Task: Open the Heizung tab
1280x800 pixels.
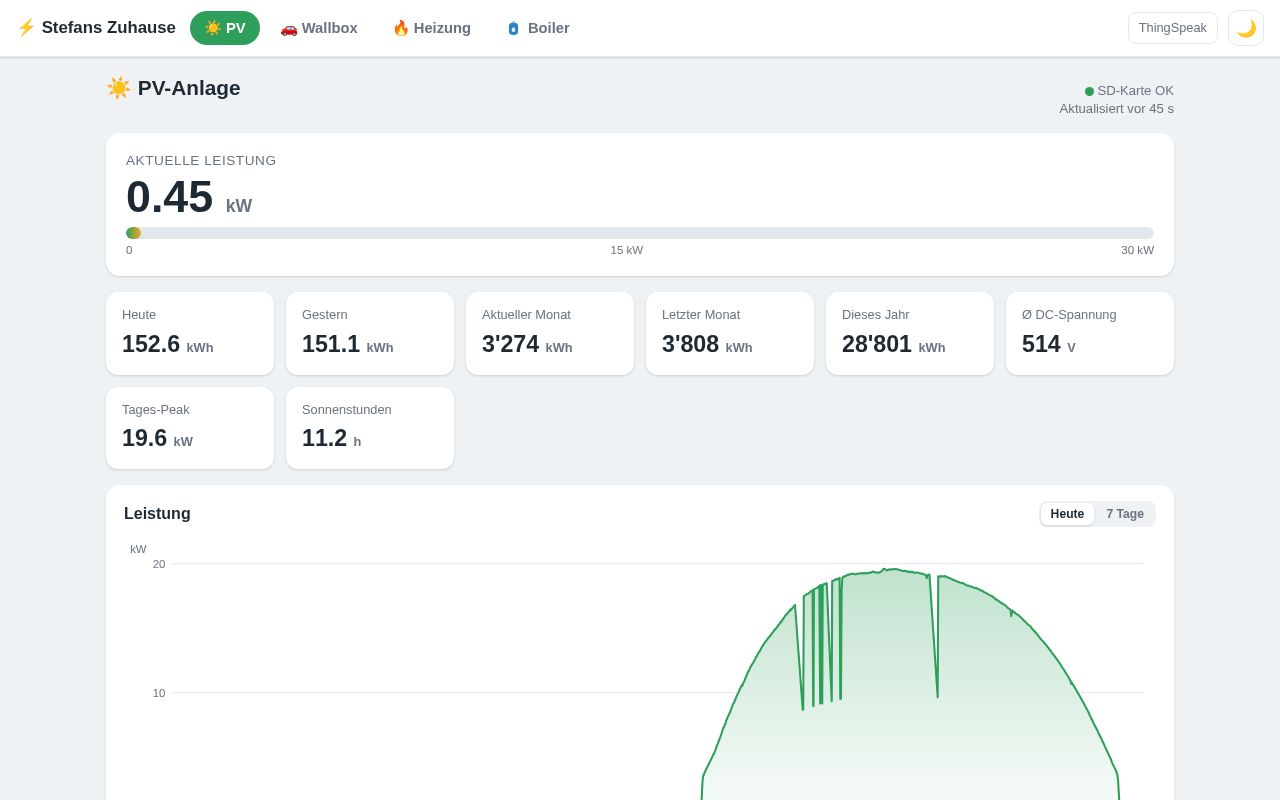Action: coord(431,28)
